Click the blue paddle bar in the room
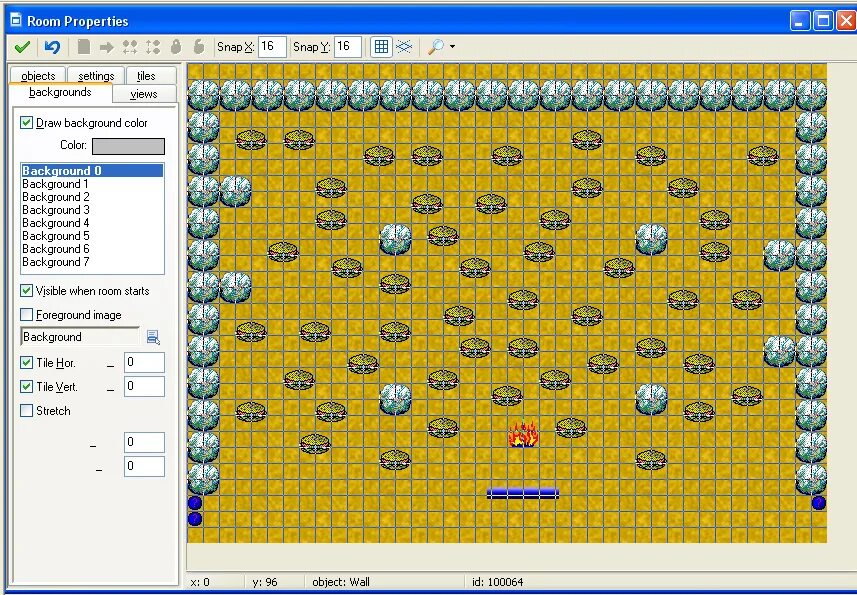Viewport: 857px width, 595px height. (523, 493)
